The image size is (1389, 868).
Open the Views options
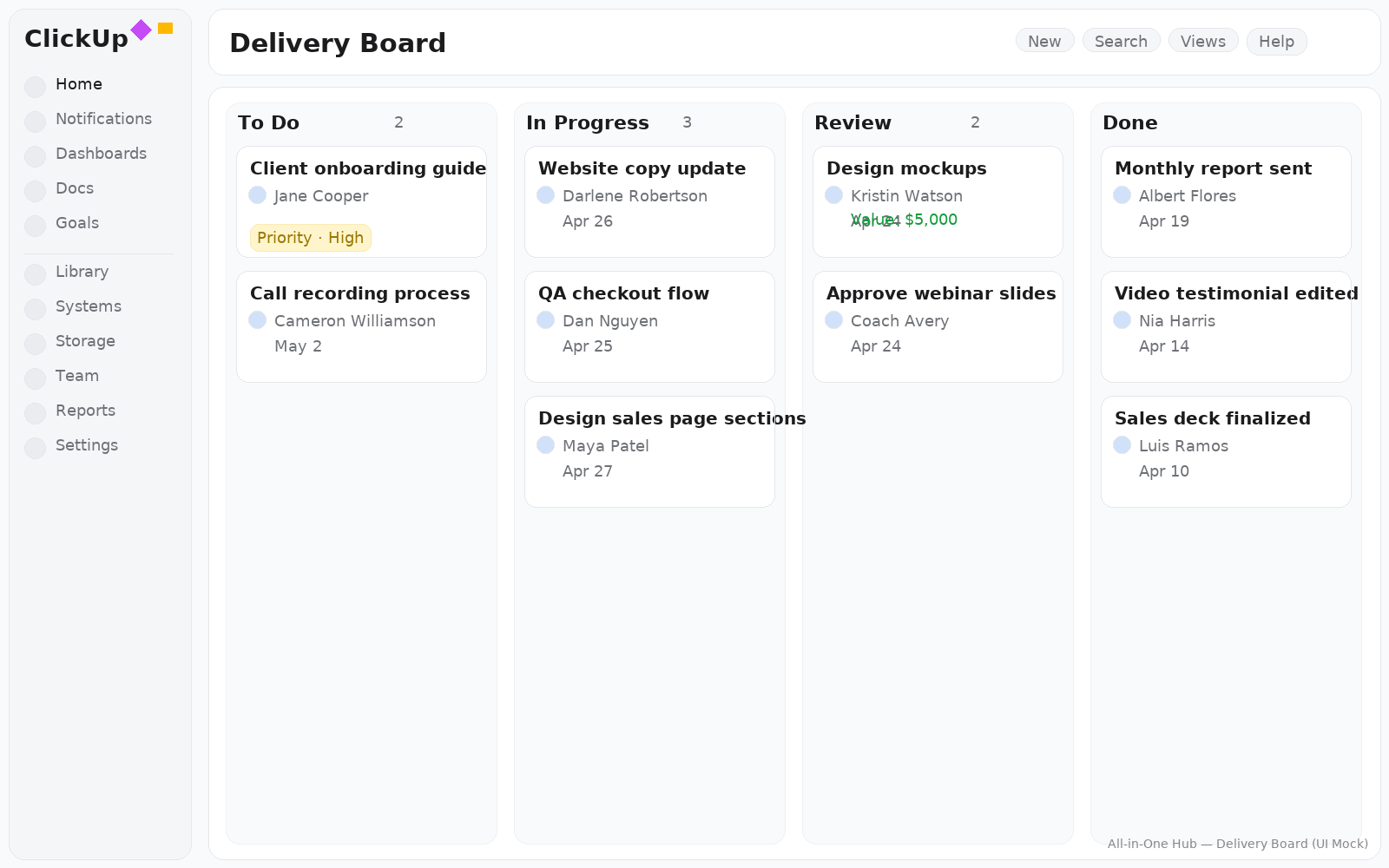pyautogui.click(x=1202, y=41)
